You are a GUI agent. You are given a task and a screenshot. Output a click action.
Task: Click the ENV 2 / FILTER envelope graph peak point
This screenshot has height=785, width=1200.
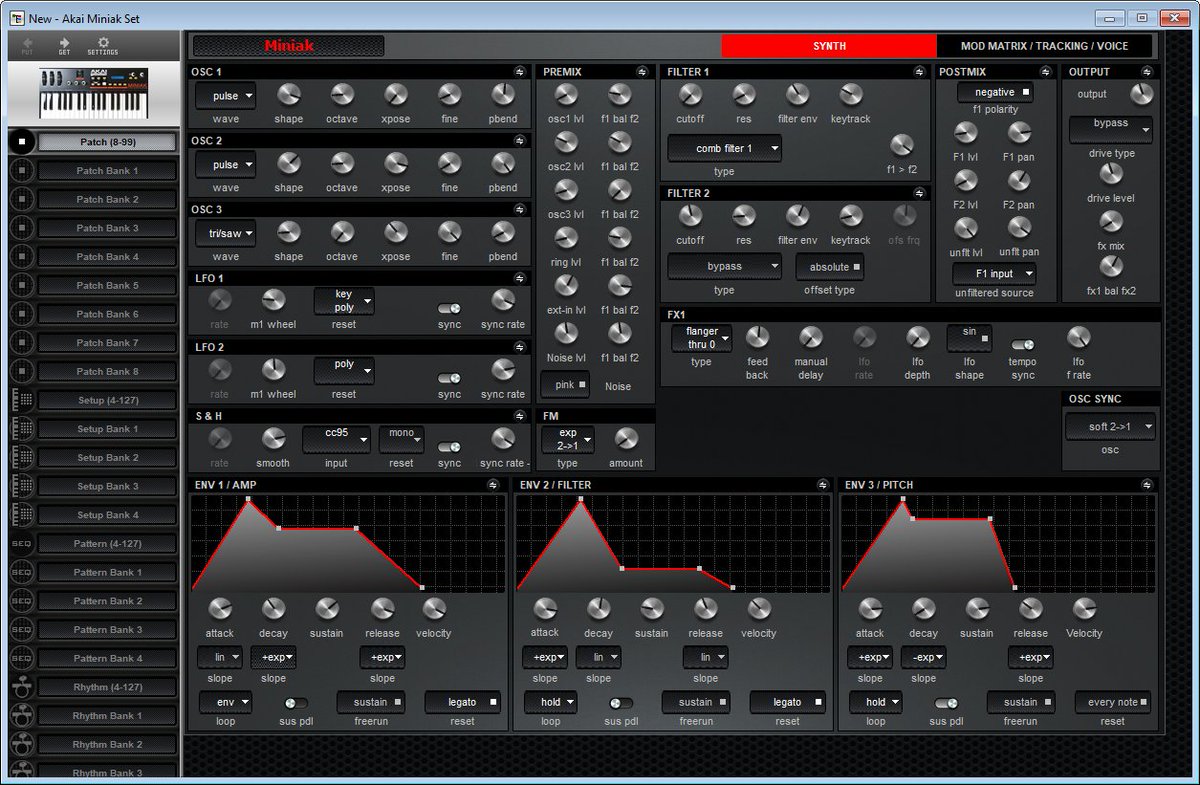[580, 499]
